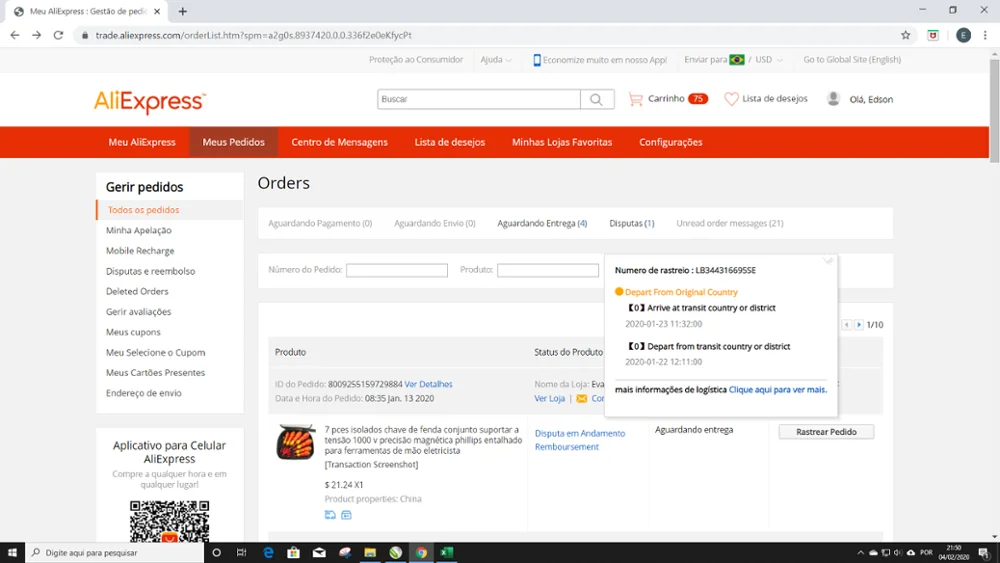Open the Ver Loja link
The height and width of the screenshot is (563, 1000).
point(549,398)
